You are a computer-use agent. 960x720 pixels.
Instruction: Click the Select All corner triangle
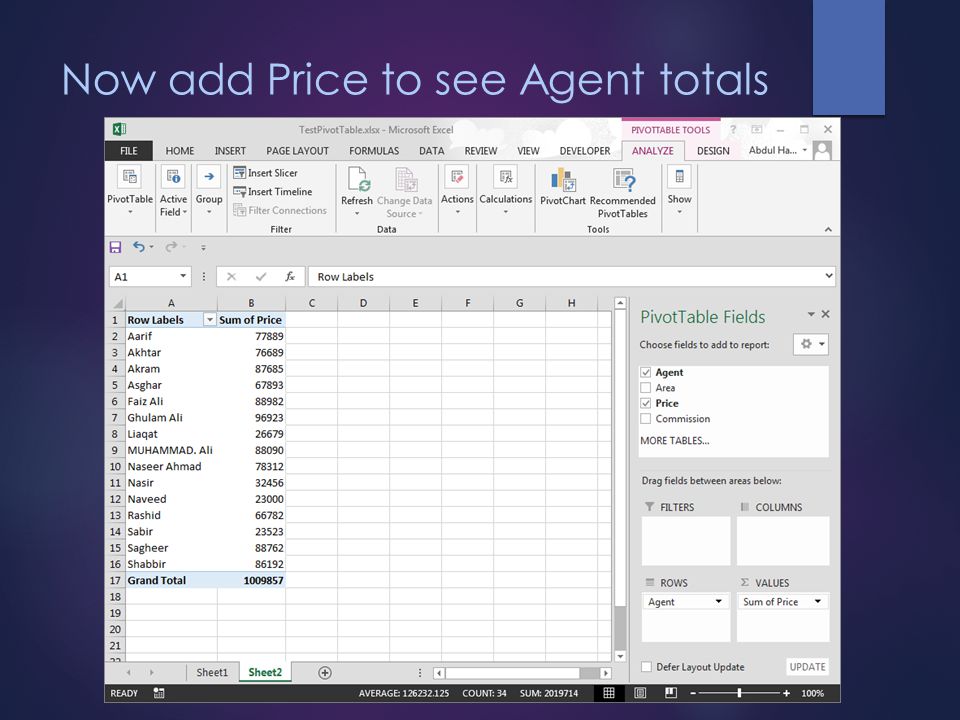coord(118,304)
